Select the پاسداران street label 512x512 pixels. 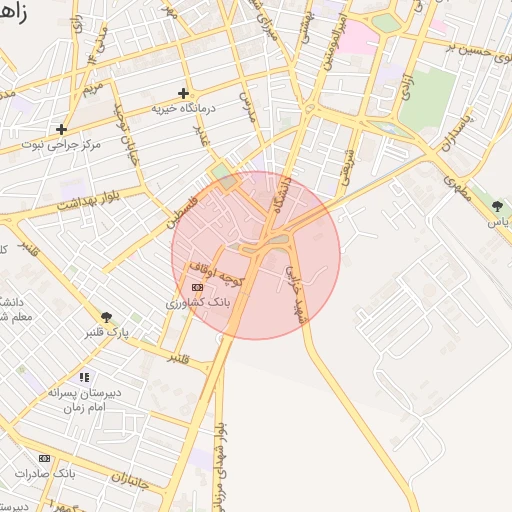(456, 134)
